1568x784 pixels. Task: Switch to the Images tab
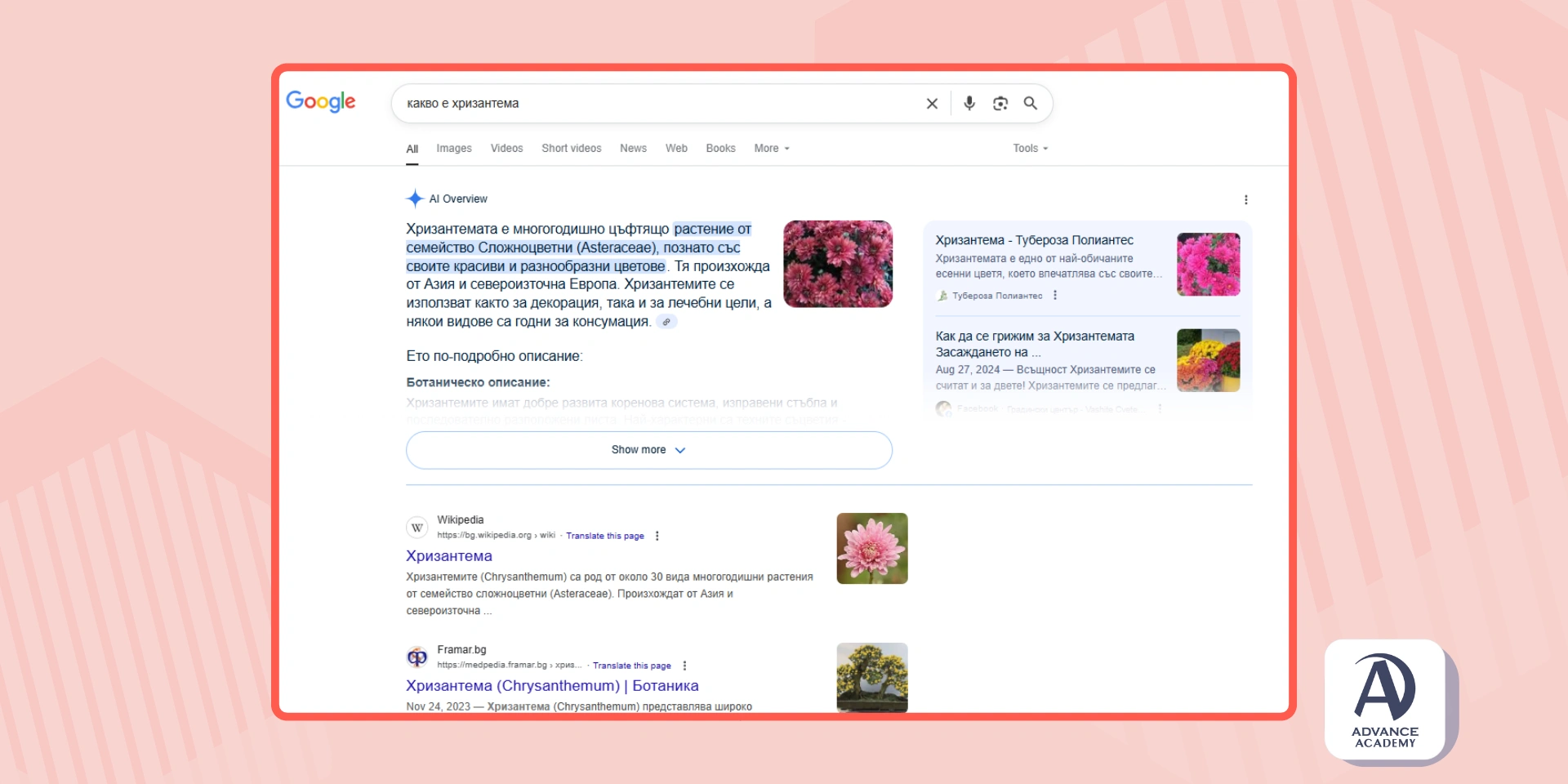454,149
